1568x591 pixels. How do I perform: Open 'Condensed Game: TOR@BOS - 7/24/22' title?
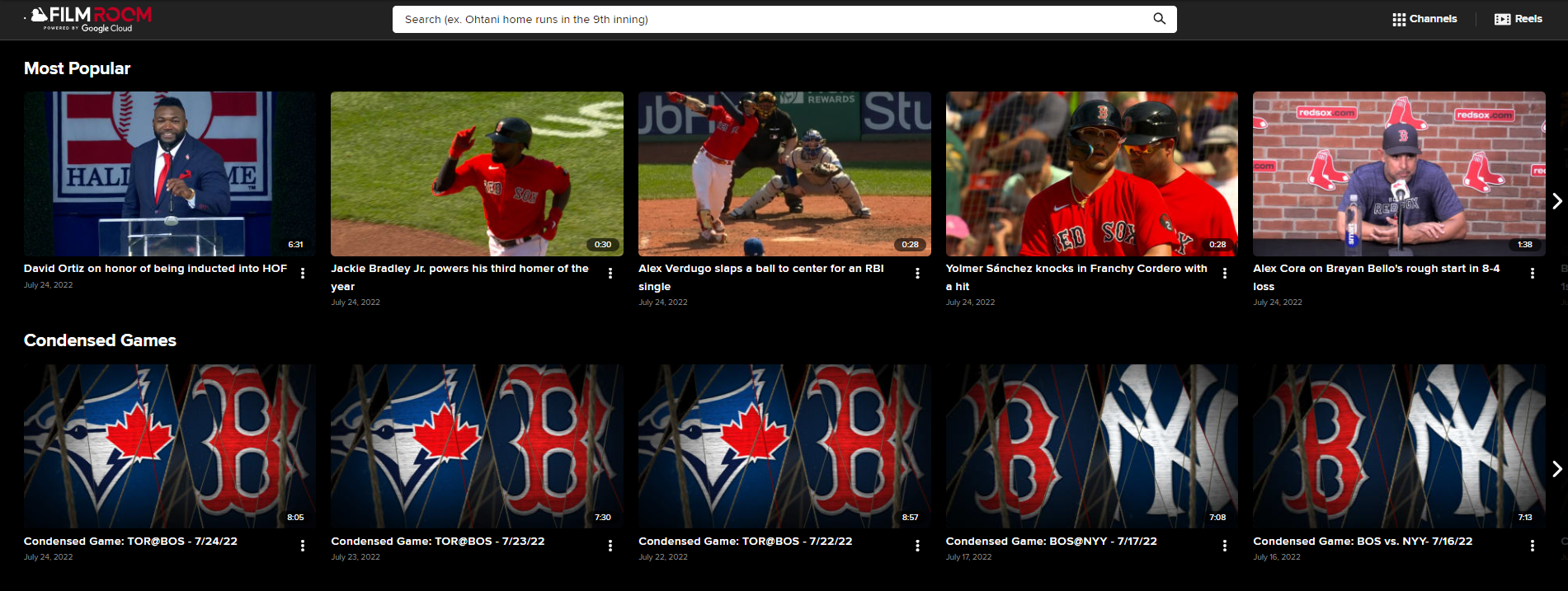point(130,542)
